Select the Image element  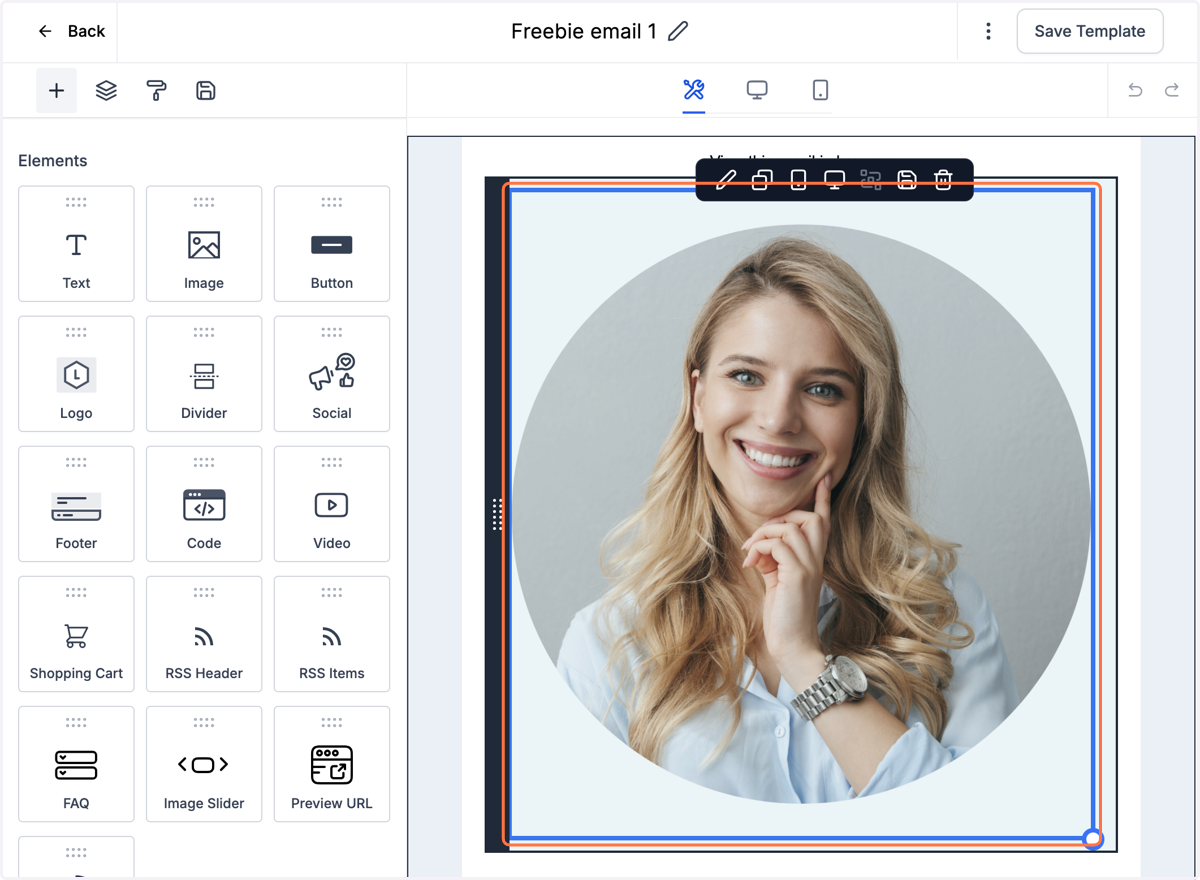(x=204, y=244)
